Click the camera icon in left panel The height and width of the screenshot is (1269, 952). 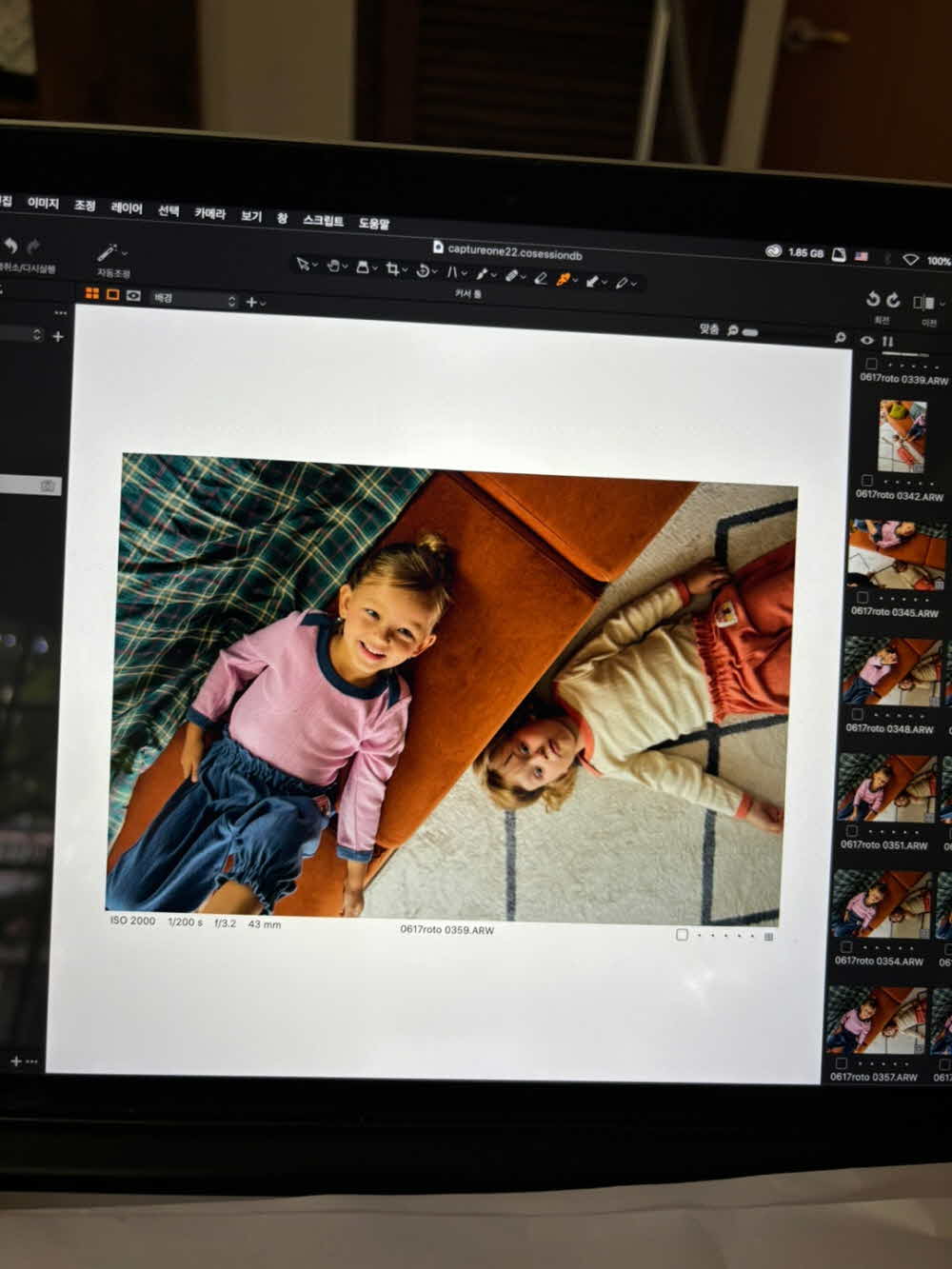[48, 486]
